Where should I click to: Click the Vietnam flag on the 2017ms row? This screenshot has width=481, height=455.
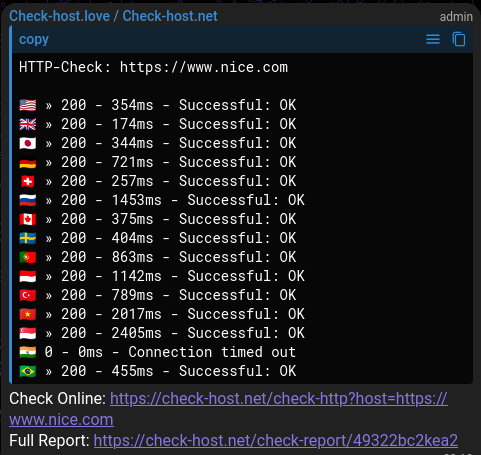coord(28,314)
